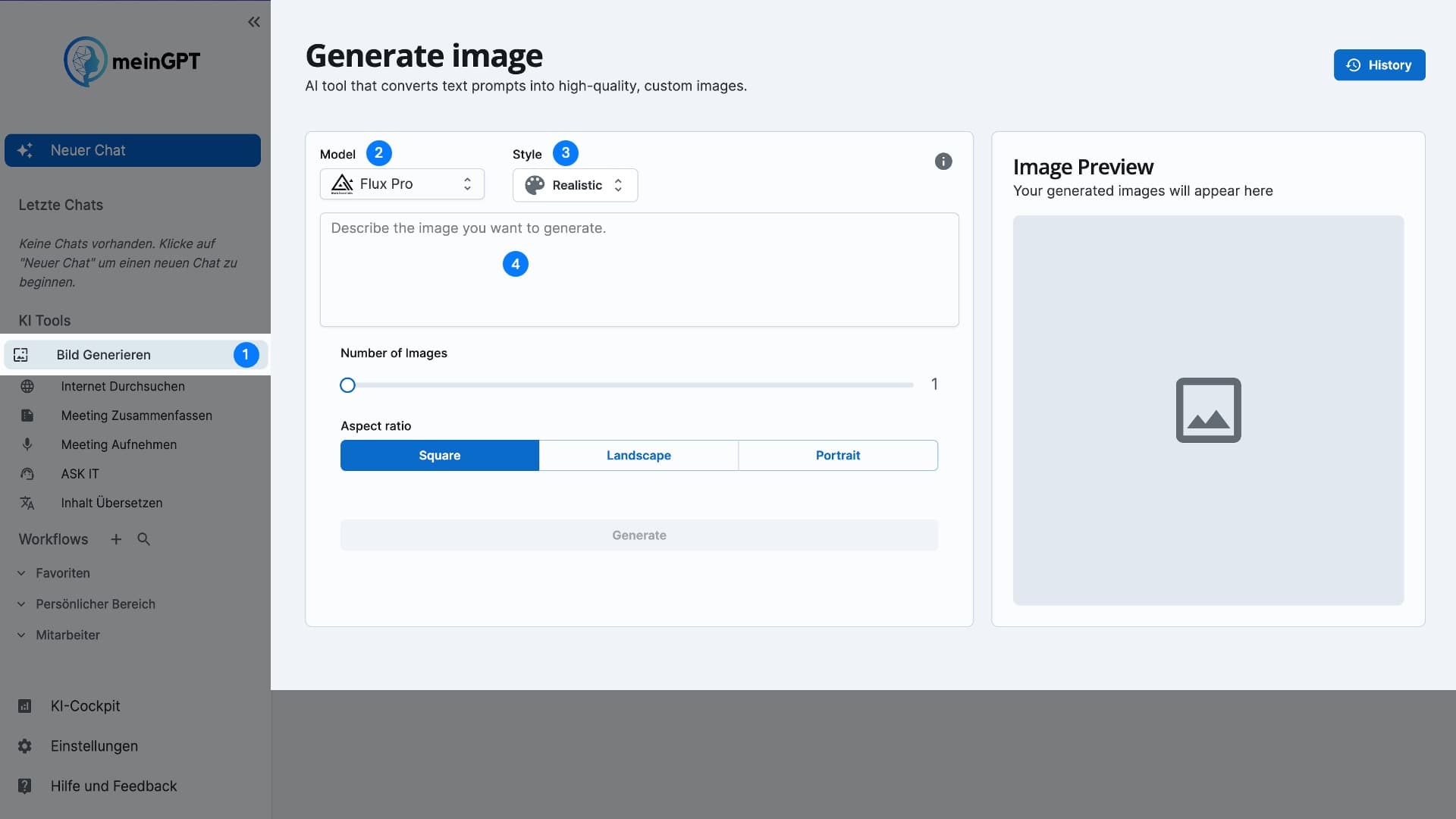Click the History button

click(x=1379, y=65)
